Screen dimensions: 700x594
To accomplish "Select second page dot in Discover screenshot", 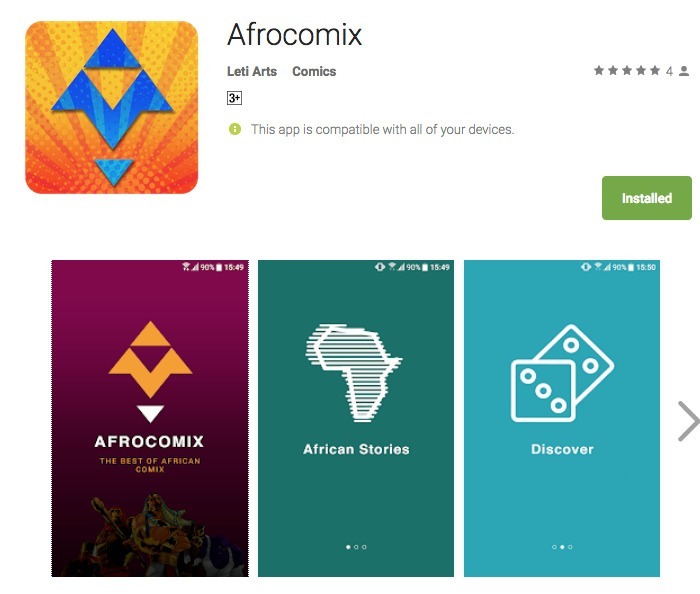I will (562, 547).
